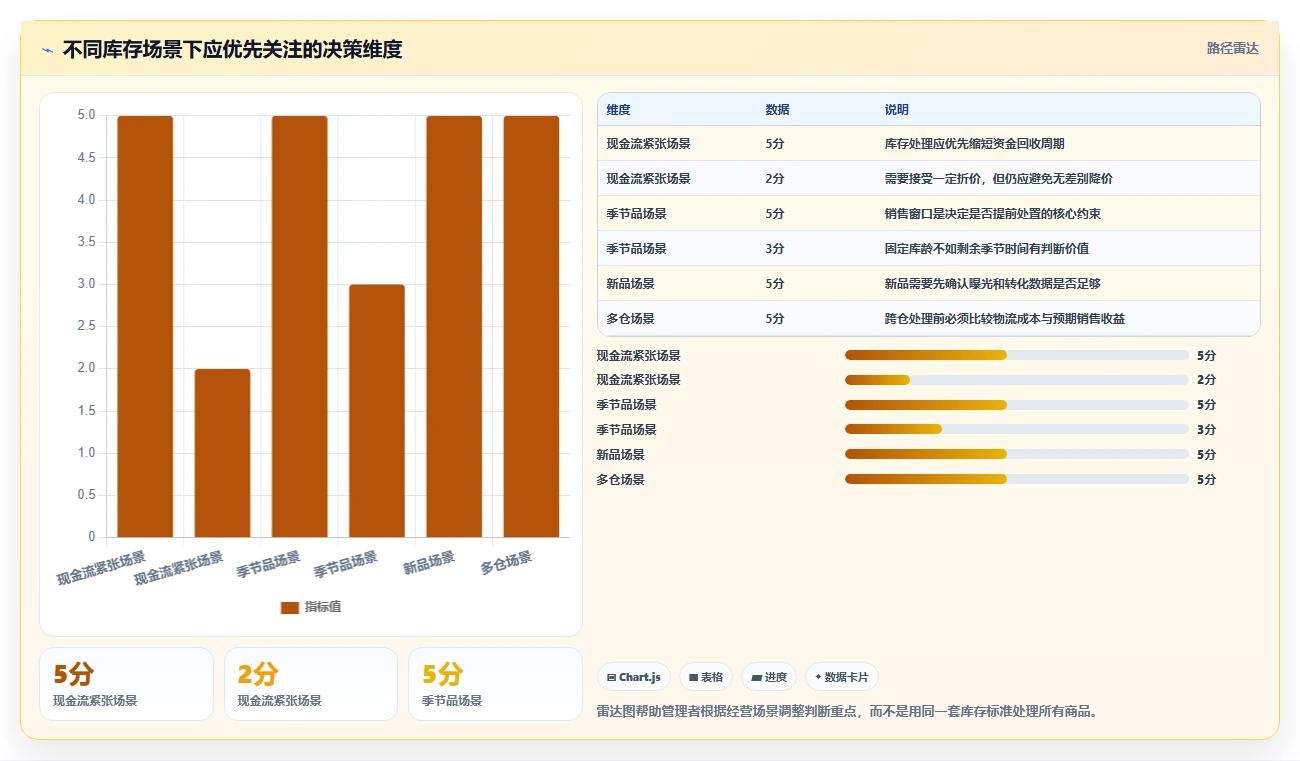
Task: Open the 2分 现金流紧张场景 data card
Action: click(311, 684)
